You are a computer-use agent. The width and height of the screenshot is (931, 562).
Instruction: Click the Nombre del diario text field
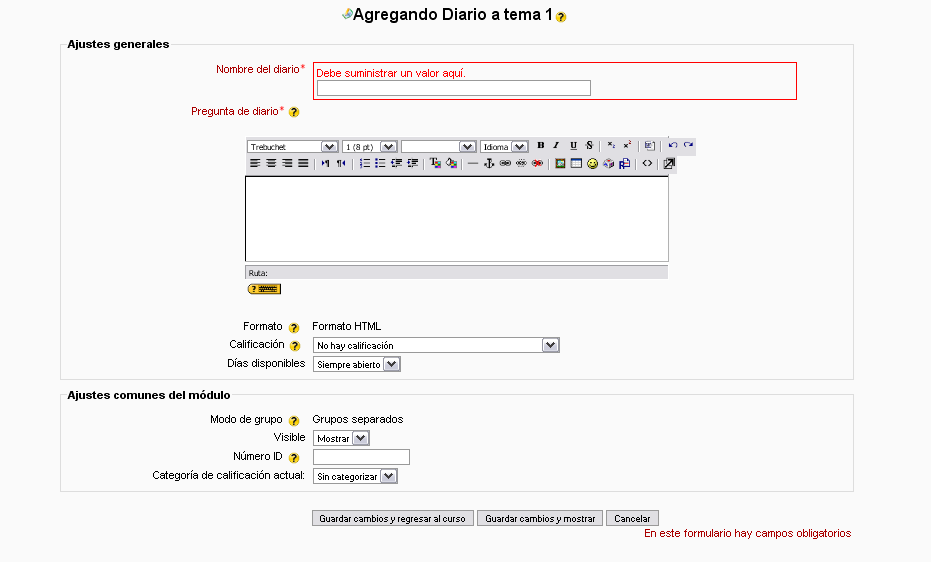point(453,88)
